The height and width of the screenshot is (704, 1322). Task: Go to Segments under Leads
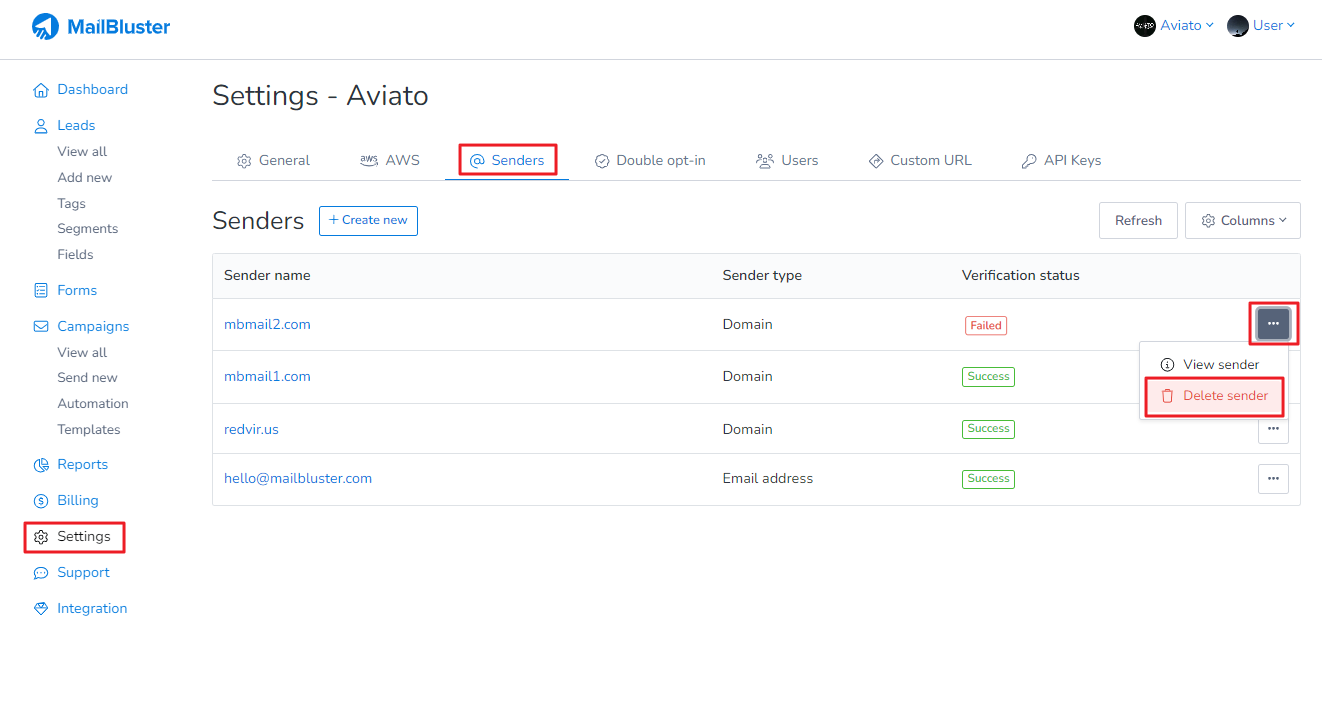[x=88, y=229]
